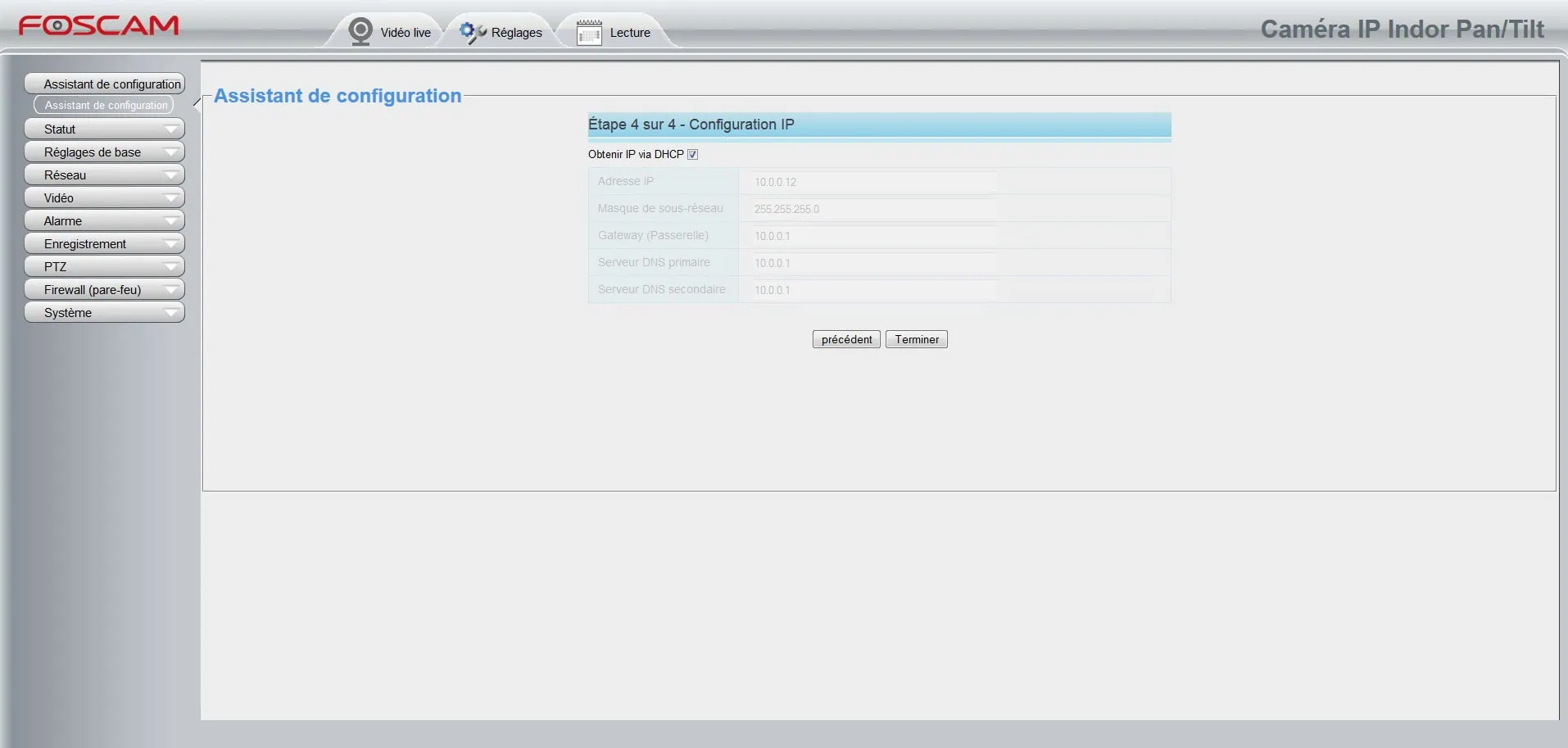This screenshot has height=748, width=1568.
Task: Switch to the Lecture tab
Action: click(629, 33)
